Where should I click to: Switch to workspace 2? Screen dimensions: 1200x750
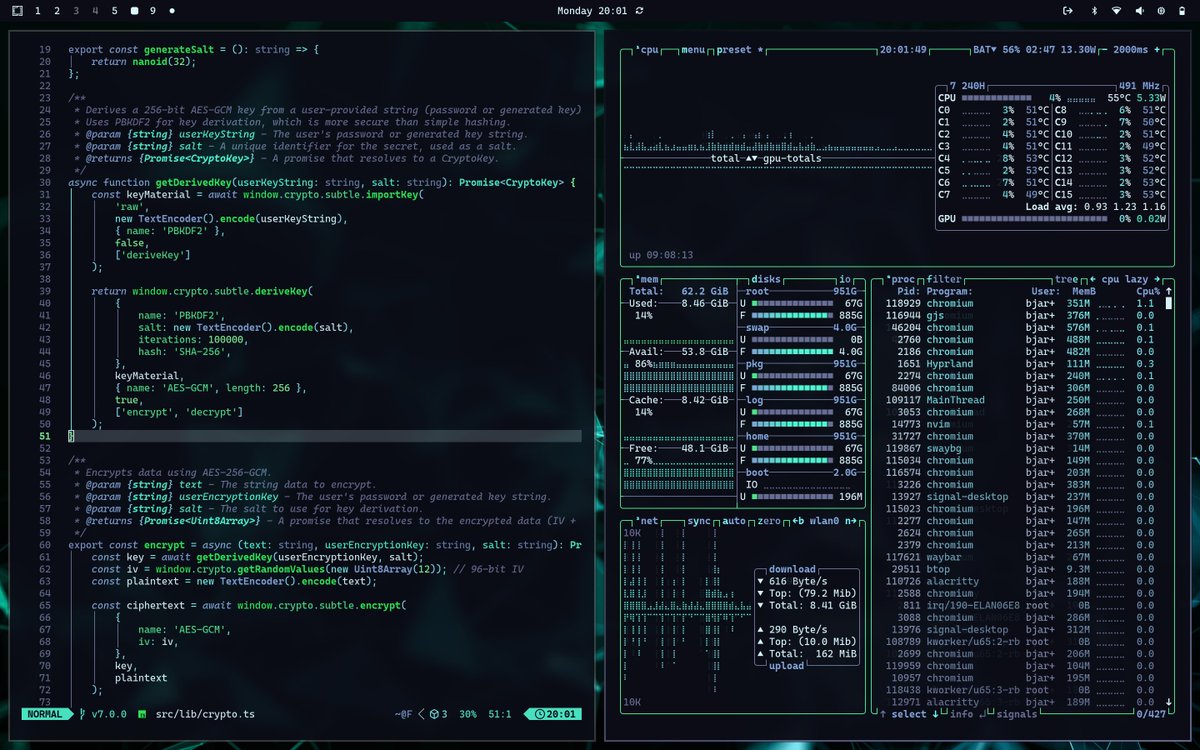[x=57, y=10]
